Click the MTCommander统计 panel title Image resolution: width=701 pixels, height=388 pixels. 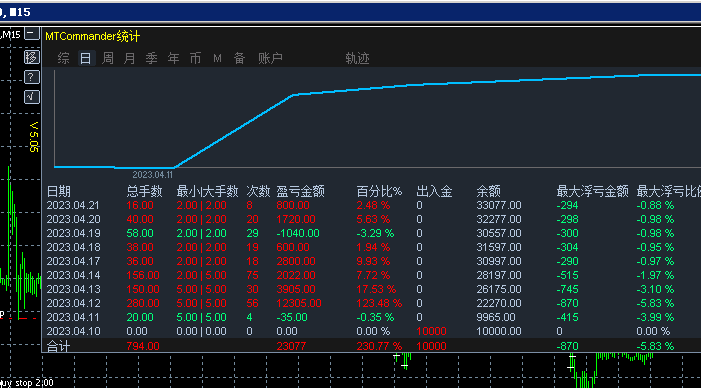click(x=93, y=37)
